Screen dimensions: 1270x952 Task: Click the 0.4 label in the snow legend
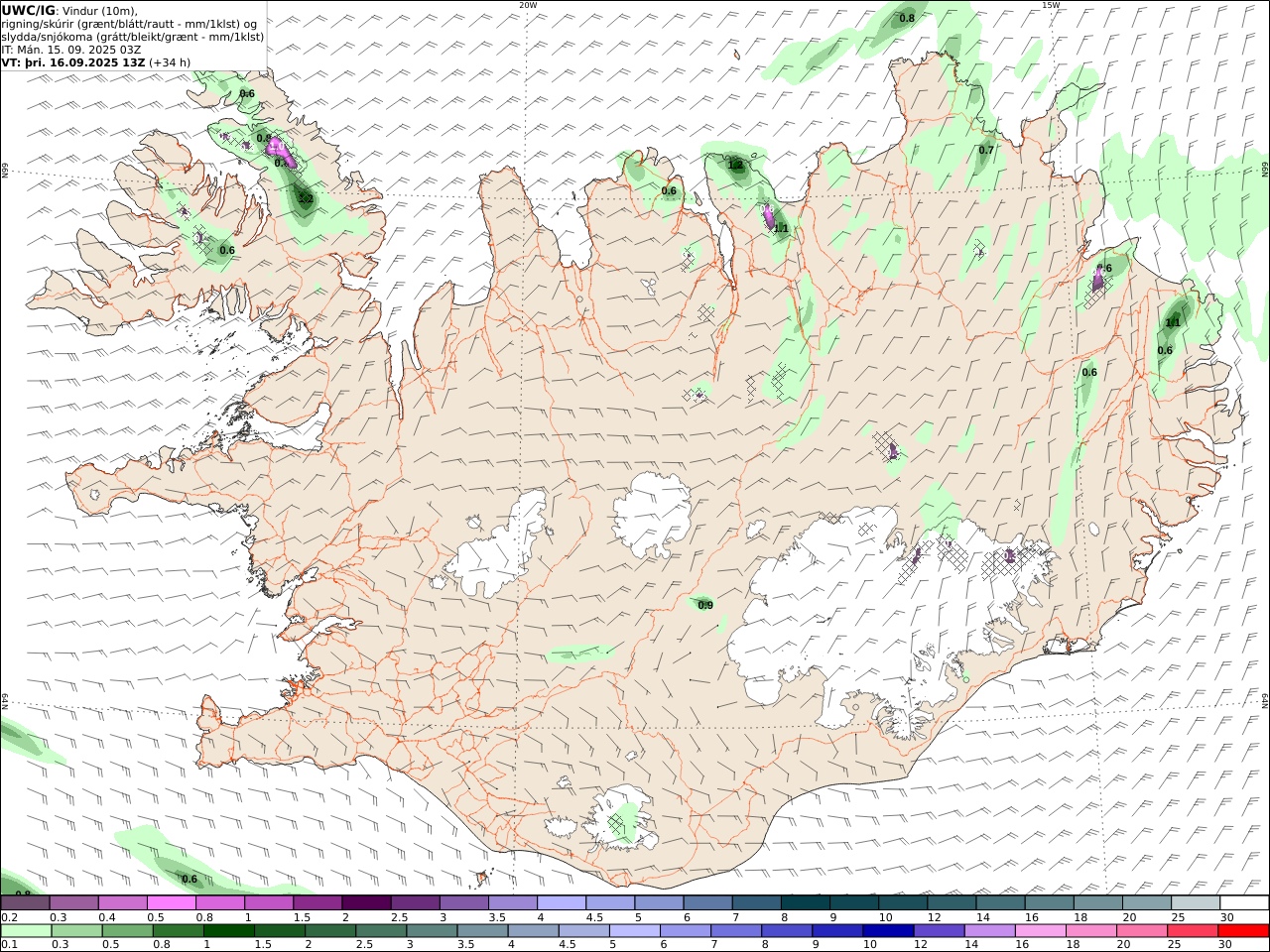tap(106, 917)
